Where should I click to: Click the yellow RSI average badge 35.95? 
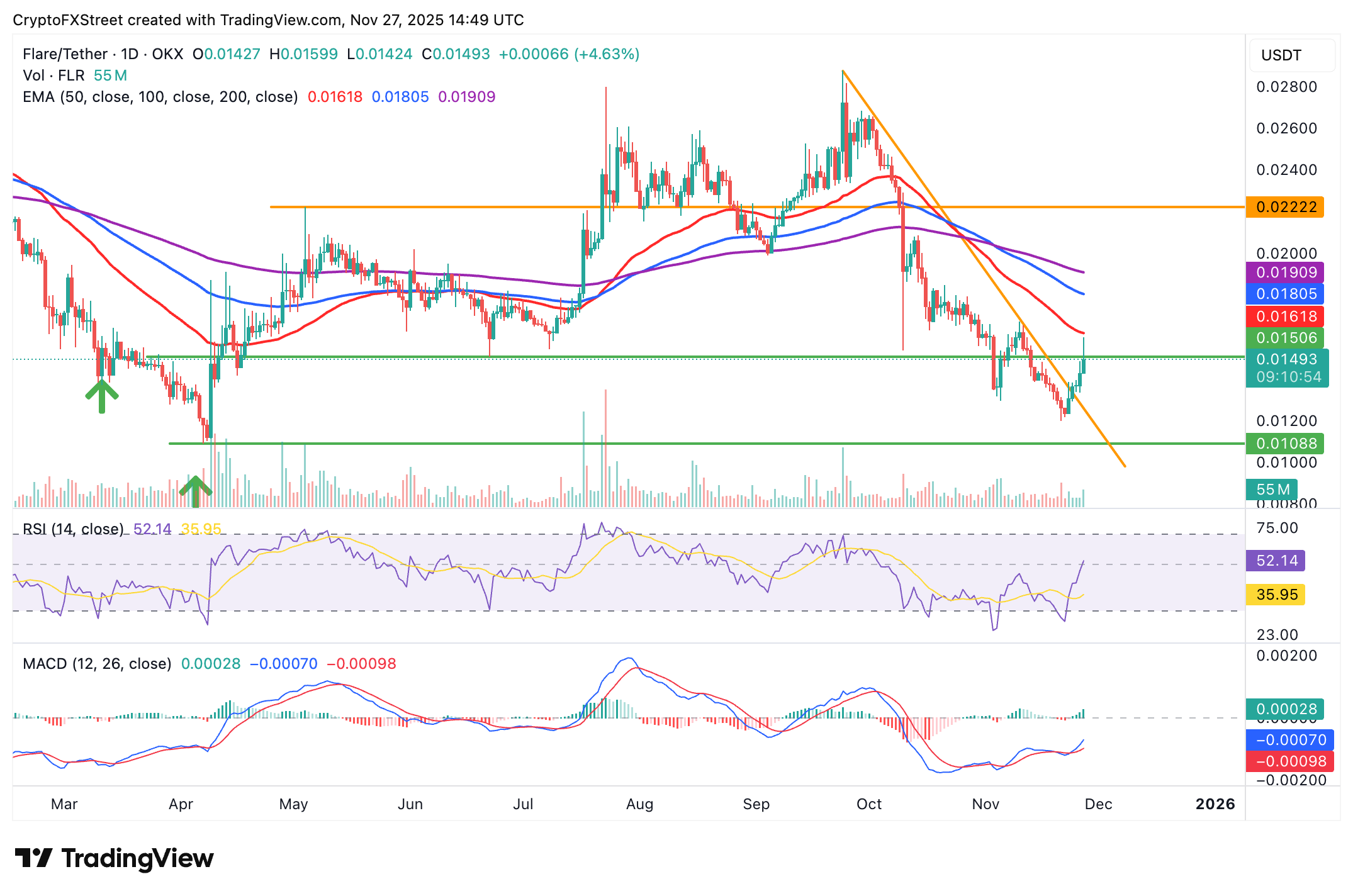click(1275, 594)
